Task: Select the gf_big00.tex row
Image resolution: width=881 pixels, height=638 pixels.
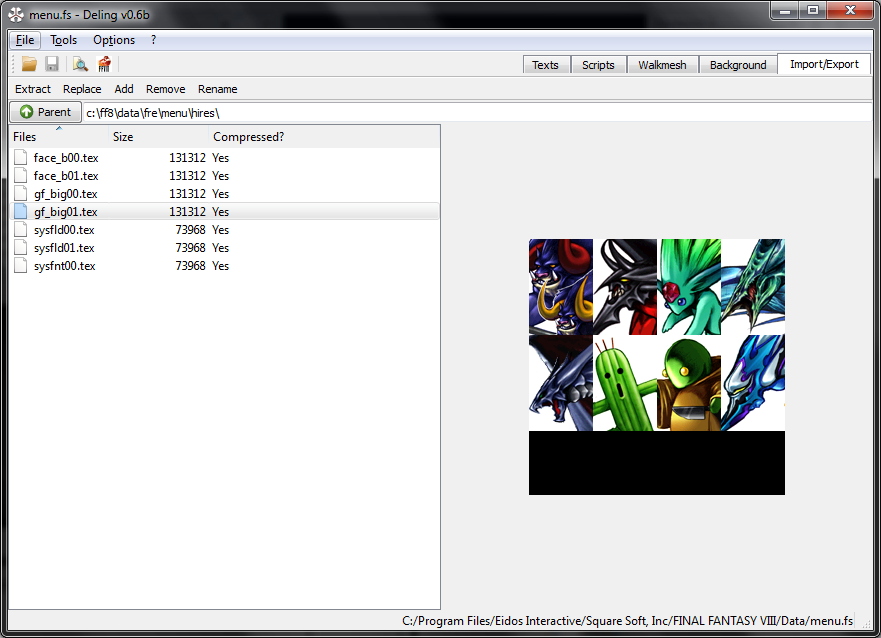Action: pyautogui.click(x=224, y=193)
